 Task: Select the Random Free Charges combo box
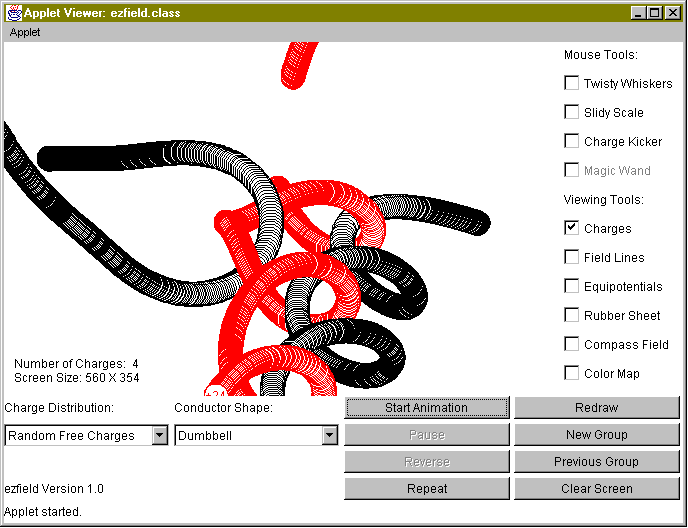coord(78,435)
